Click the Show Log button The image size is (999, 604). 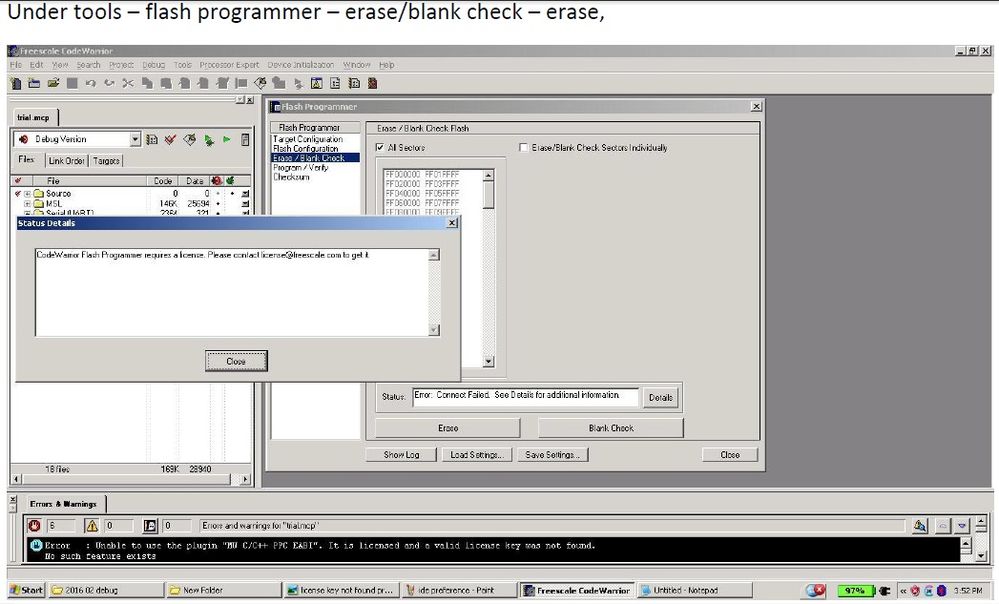pyautogui.click(x=401, y=455)
